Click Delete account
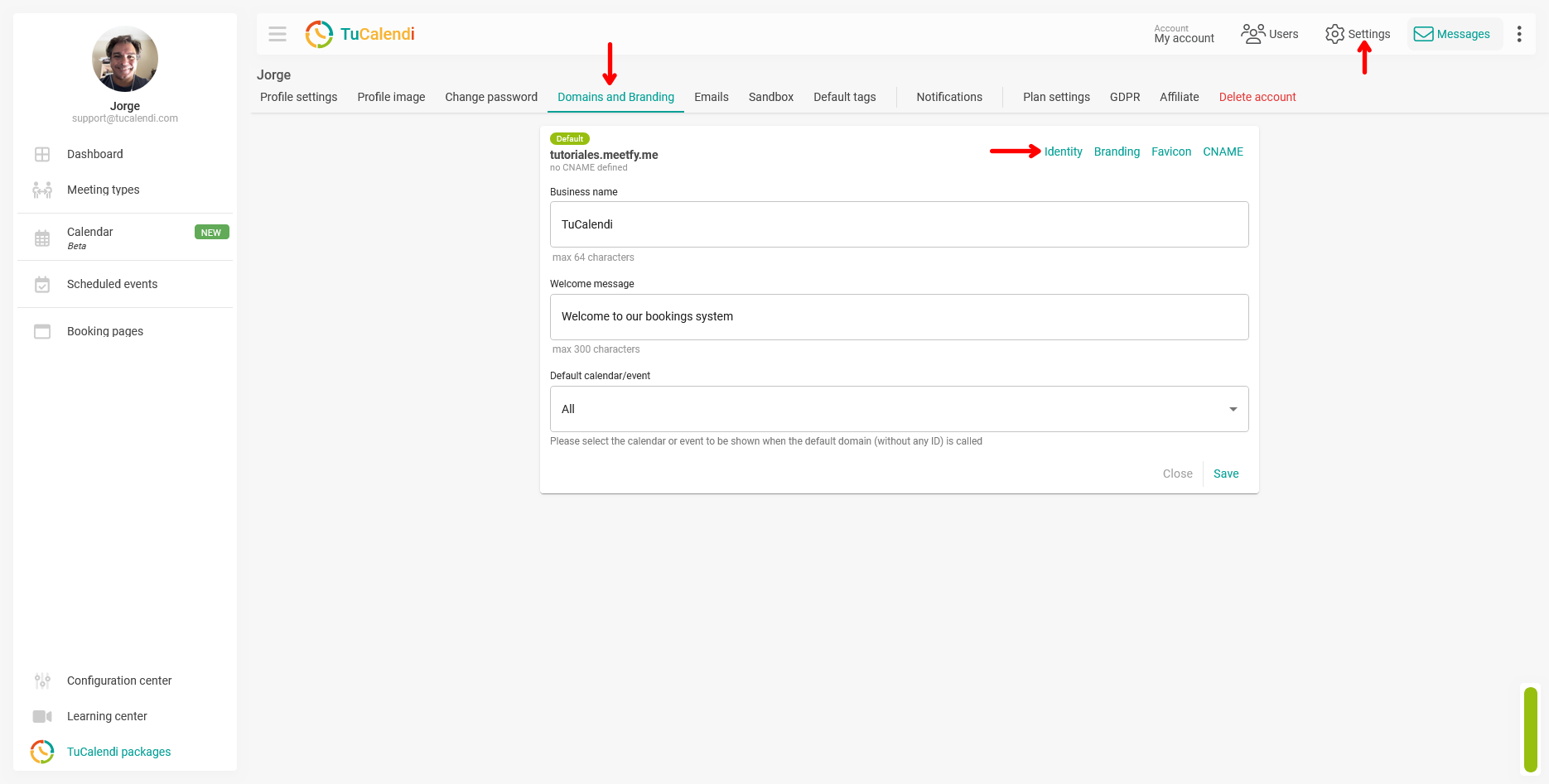The height and width of the screenshot is (784, 1549). coord(1257,97)
